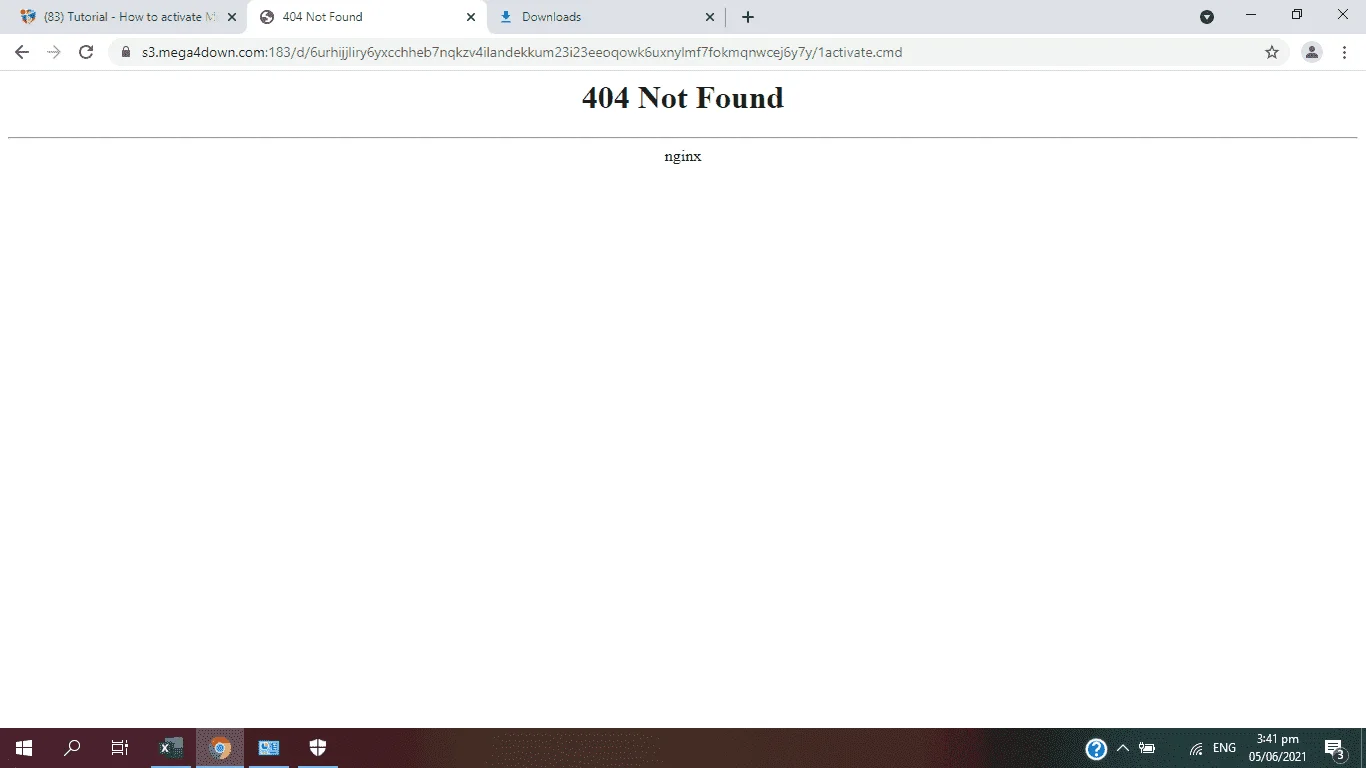The height and width of the screenshot is (768, 1366).
Task: Click the battery status tray icon
Action: 1148,748
